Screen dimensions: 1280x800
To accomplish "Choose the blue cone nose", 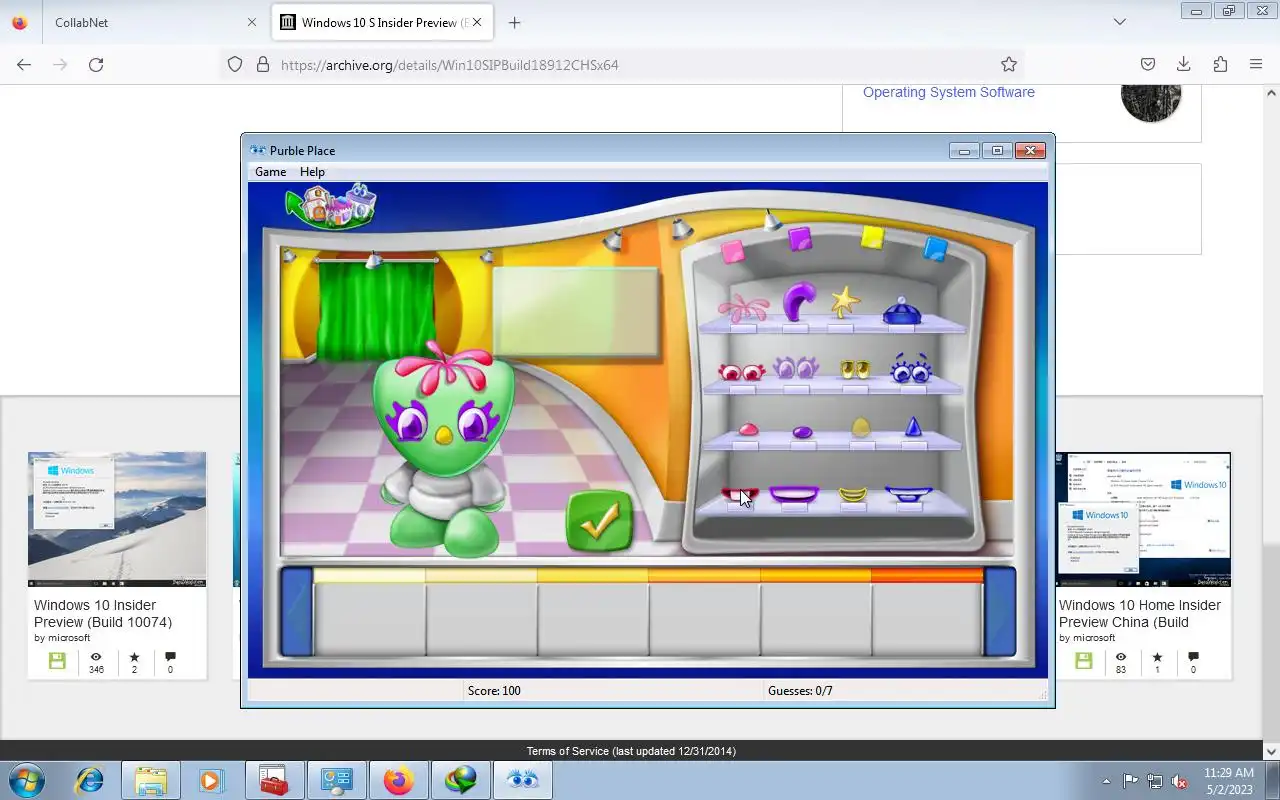I will tap(913, 427).
